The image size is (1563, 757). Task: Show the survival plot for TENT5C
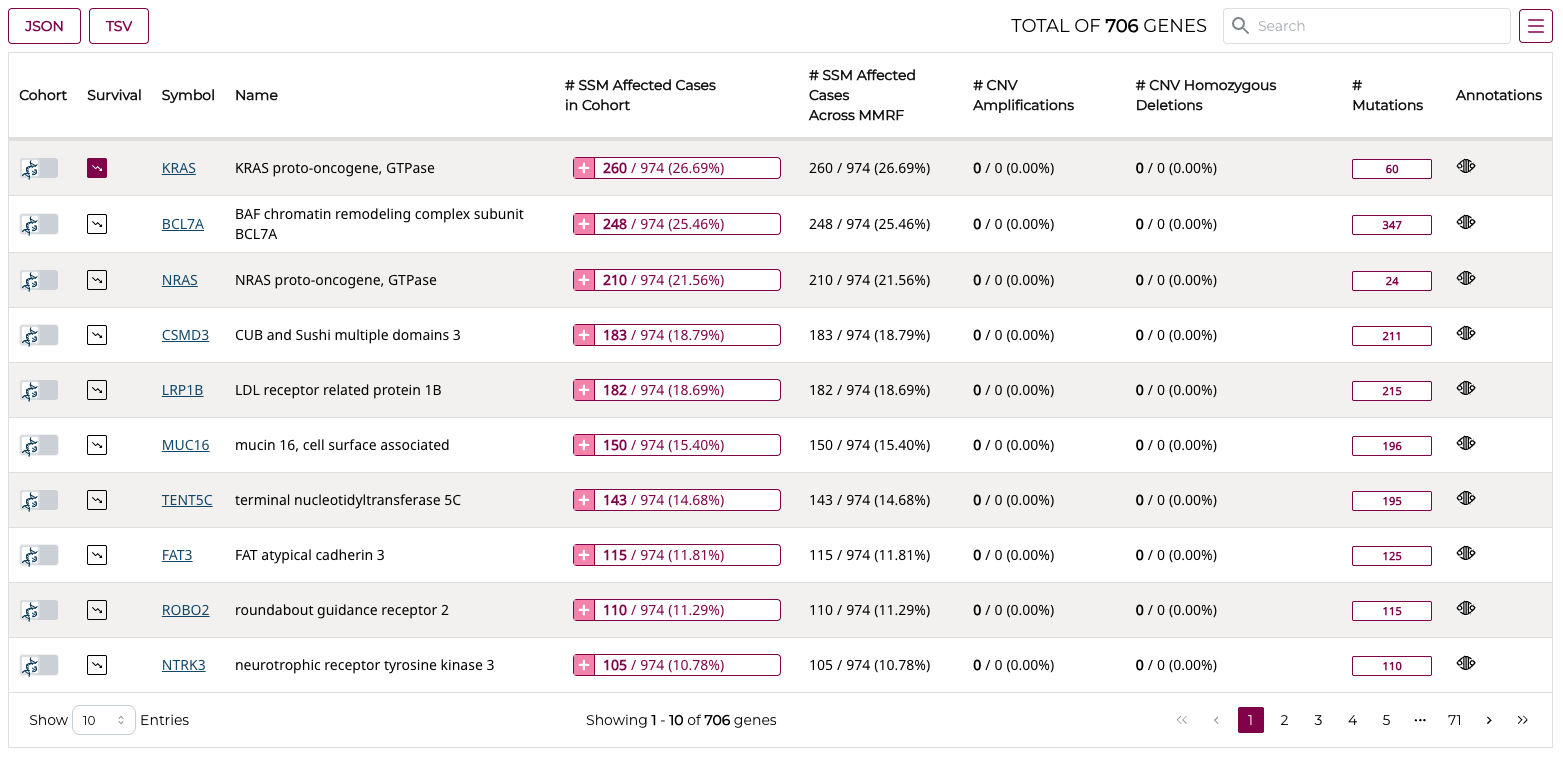(x=97, y=500)
